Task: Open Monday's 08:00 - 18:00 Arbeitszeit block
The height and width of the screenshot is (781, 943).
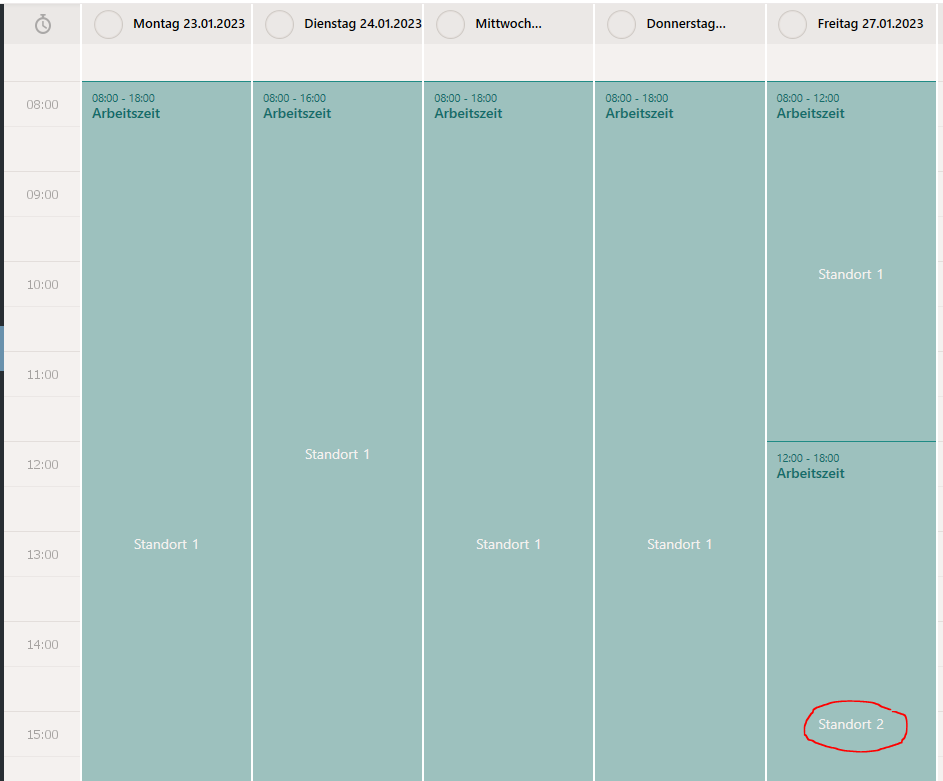Action: 167,431
